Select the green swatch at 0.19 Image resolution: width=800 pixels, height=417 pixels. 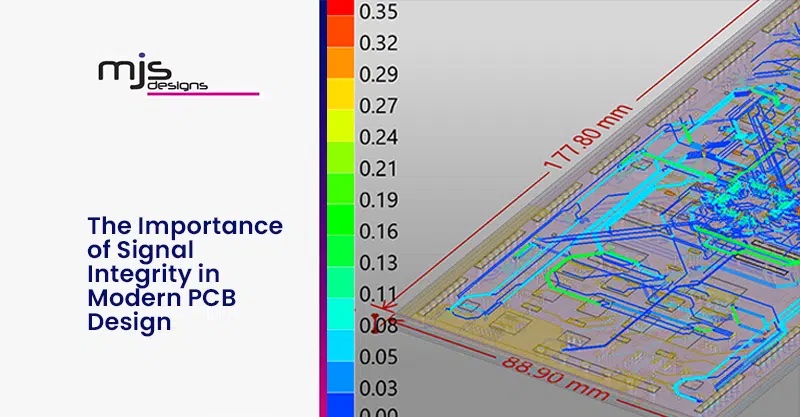tap(340, 188)
